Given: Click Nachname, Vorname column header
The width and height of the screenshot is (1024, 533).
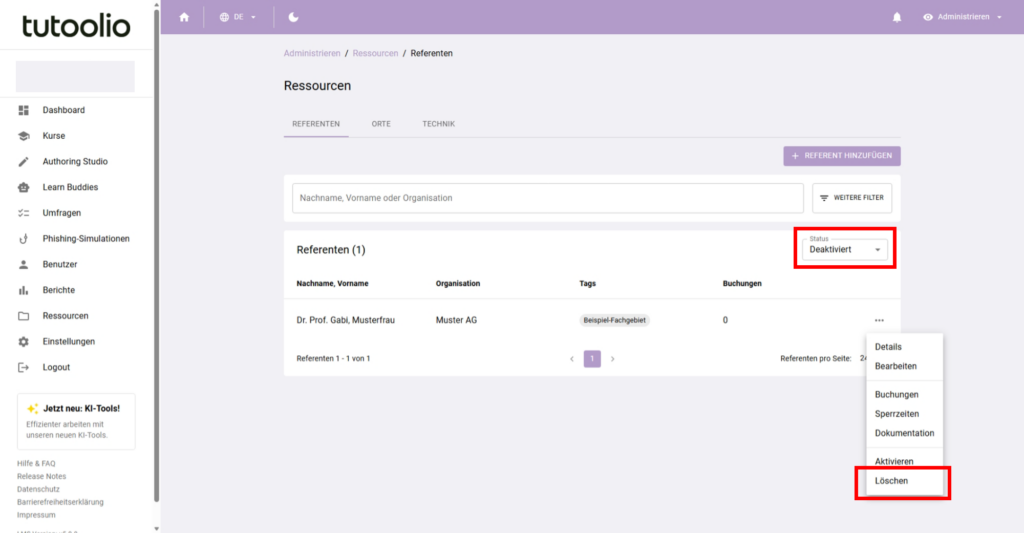Looking at the screenshot, I should [x=332, y=283].
